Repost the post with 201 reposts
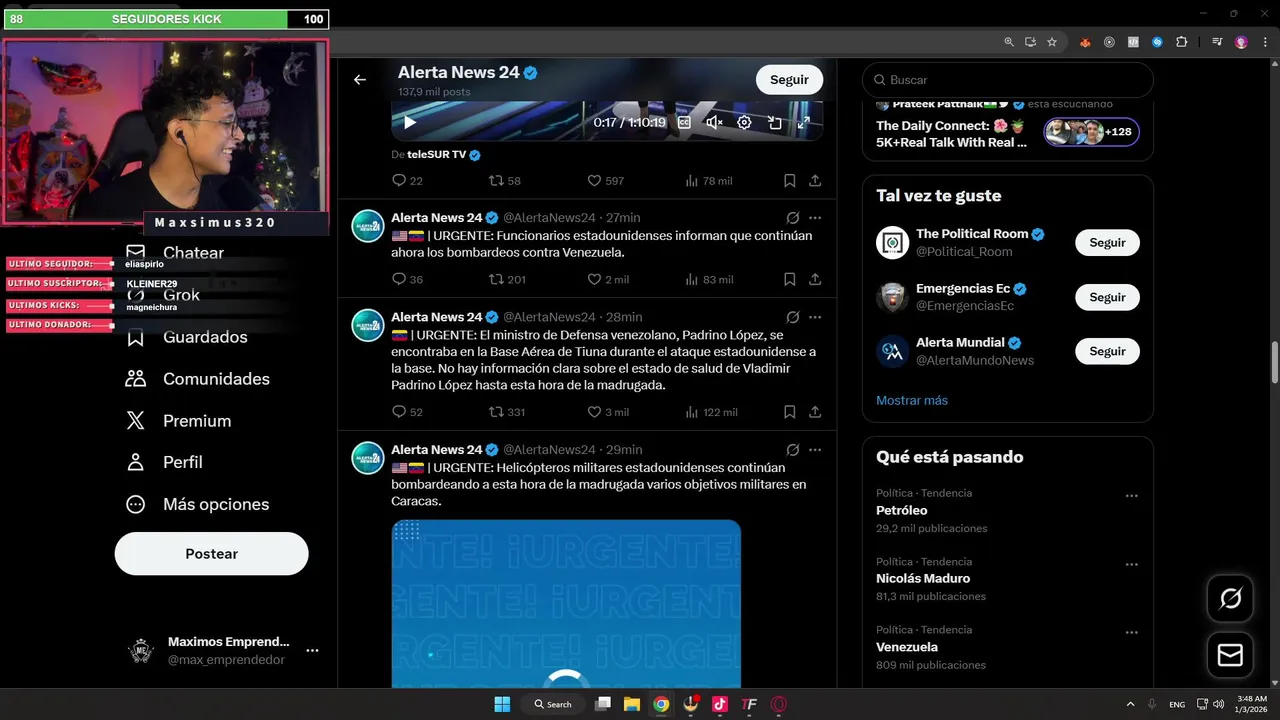This screenshot has width=1280, height=720. coord(506,280)
